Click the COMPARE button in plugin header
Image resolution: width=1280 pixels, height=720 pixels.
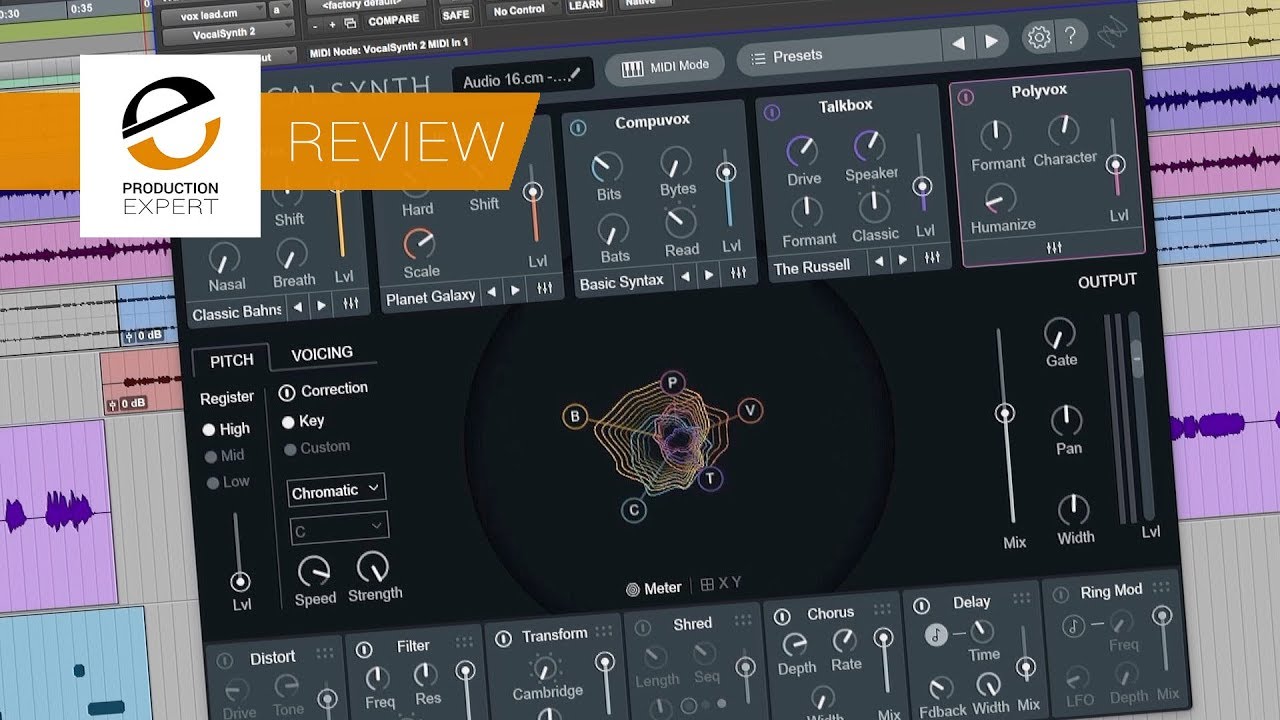coord(393,20)
